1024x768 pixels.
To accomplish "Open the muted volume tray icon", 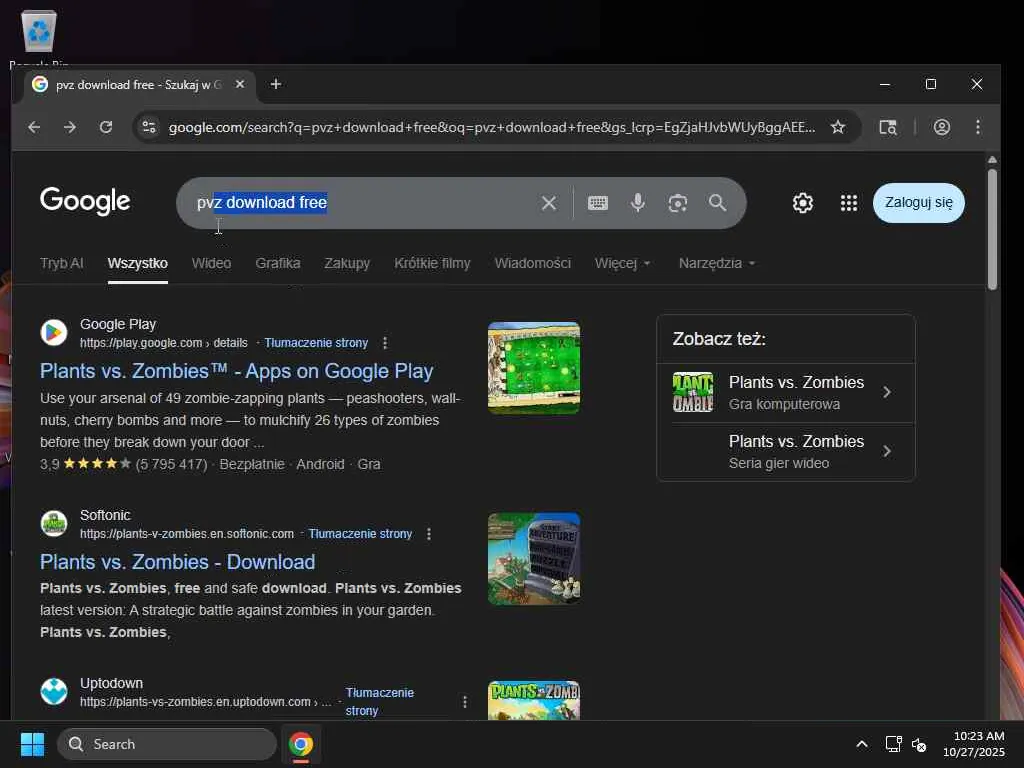I will click(919, 744).
